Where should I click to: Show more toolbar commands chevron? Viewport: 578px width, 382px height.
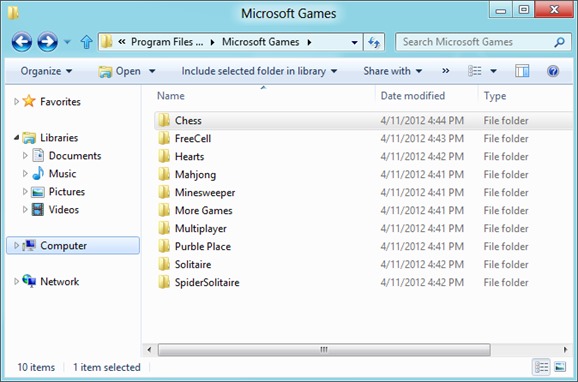point(445,71)
